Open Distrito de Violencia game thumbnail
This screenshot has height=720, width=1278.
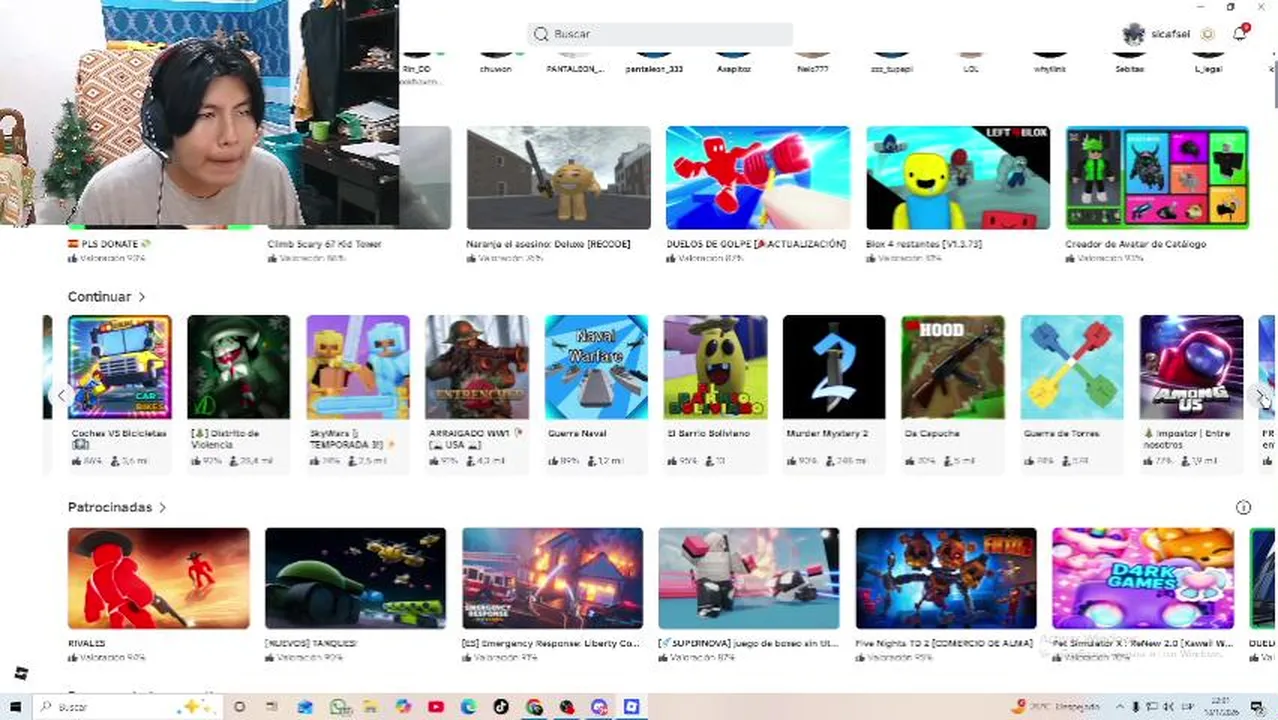coord(238,367)
